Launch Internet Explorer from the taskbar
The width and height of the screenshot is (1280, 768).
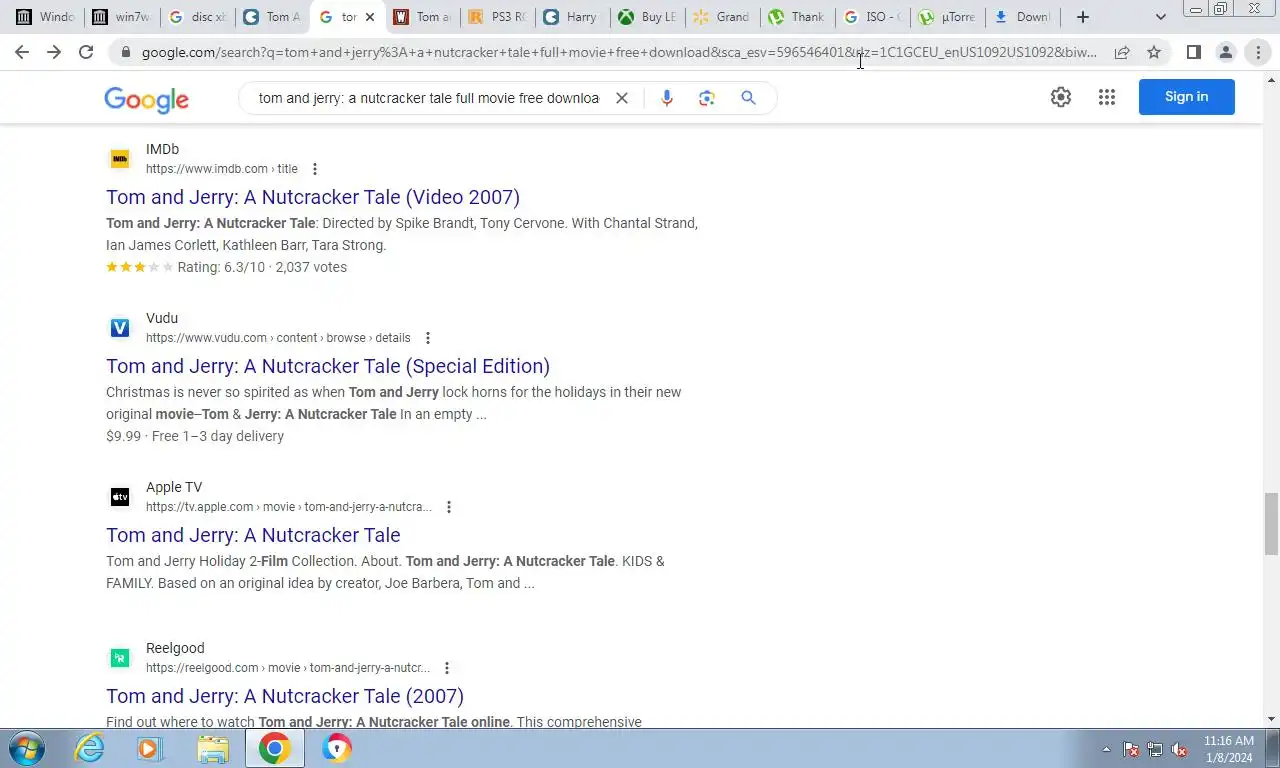tap(90, 748)
